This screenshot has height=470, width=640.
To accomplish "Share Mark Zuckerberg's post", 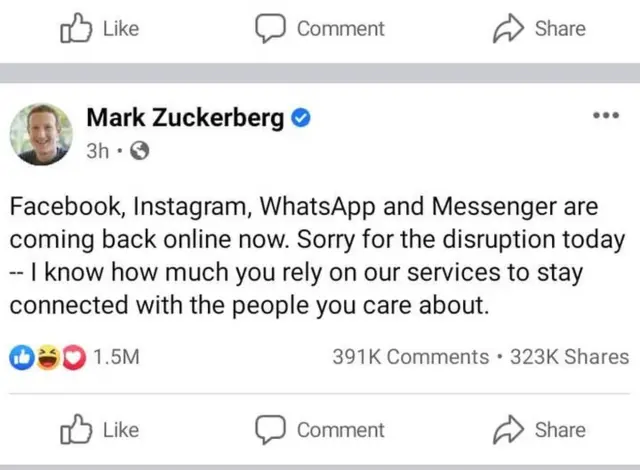I will (540, 429).
